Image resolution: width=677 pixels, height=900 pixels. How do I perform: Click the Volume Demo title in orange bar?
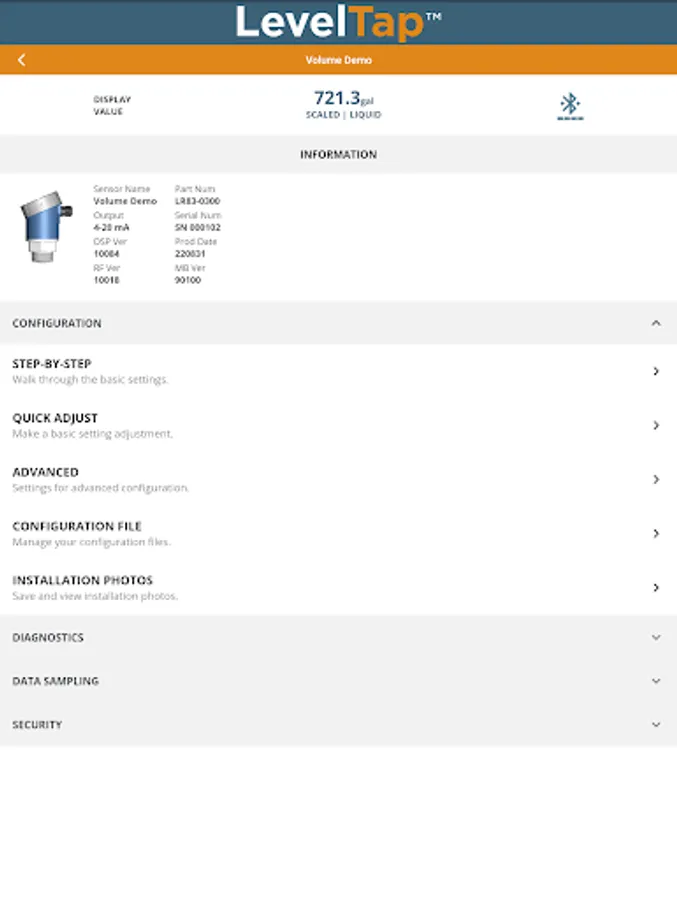click(339, 60)
